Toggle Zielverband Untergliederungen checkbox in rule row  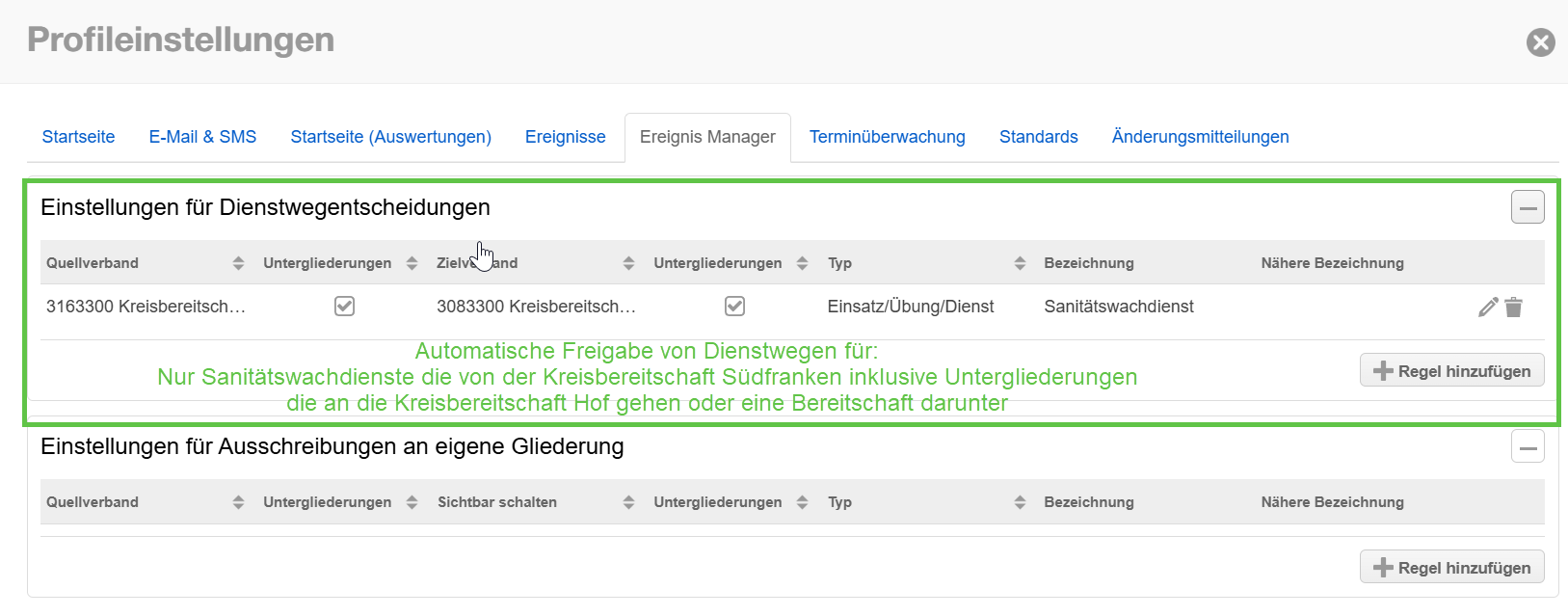[734, 307]
